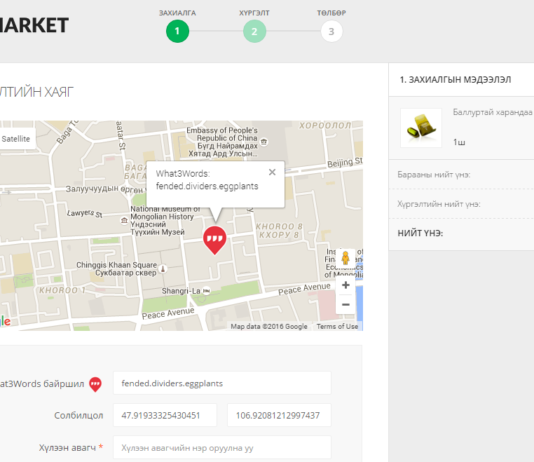Click the Peace Avenue label near Shangri-La
534x462 pixels.
pos(168,313)
